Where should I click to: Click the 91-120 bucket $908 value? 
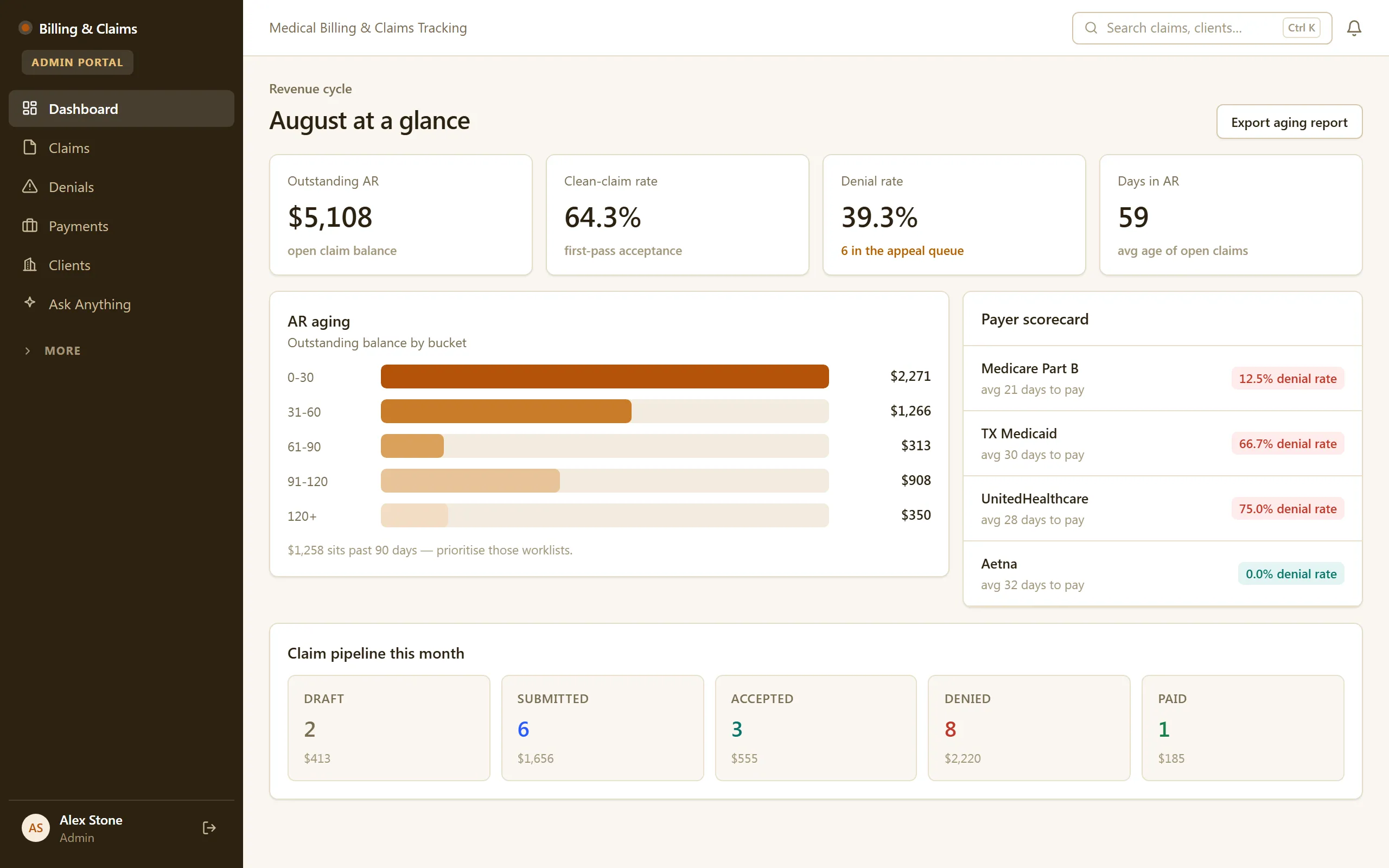915,480
